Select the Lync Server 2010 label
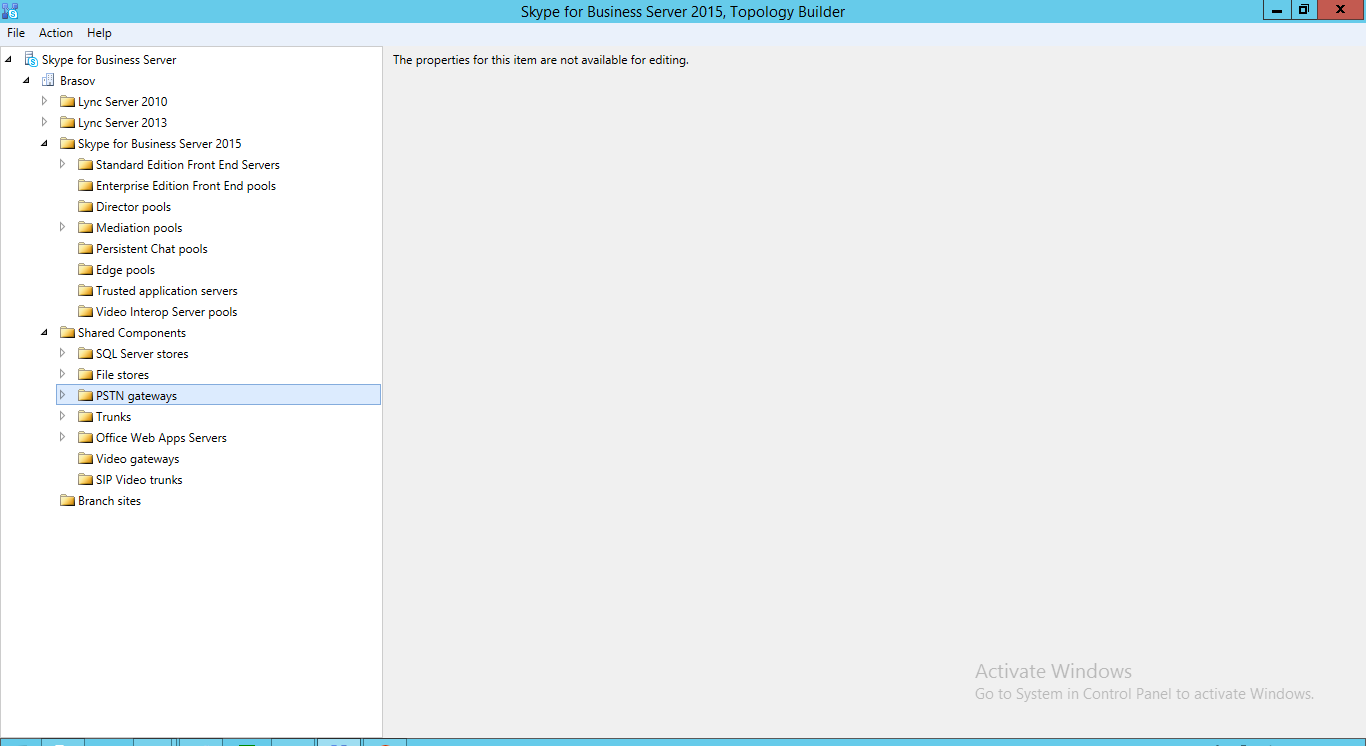Image resolution: width=1366 pixels, height=746 pixels. pyautogui.click(x=123, y=102)
